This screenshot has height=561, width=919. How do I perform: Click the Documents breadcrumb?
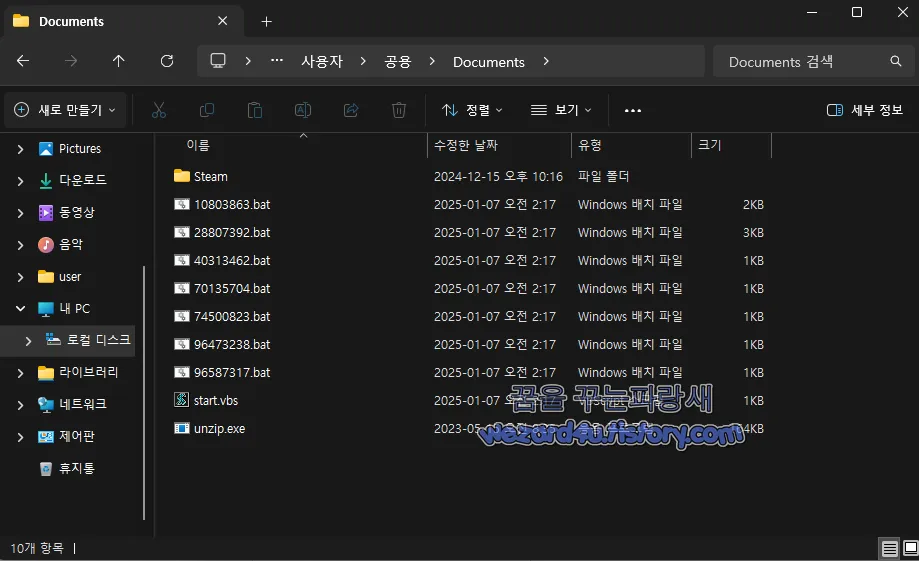tap(489, 62)
